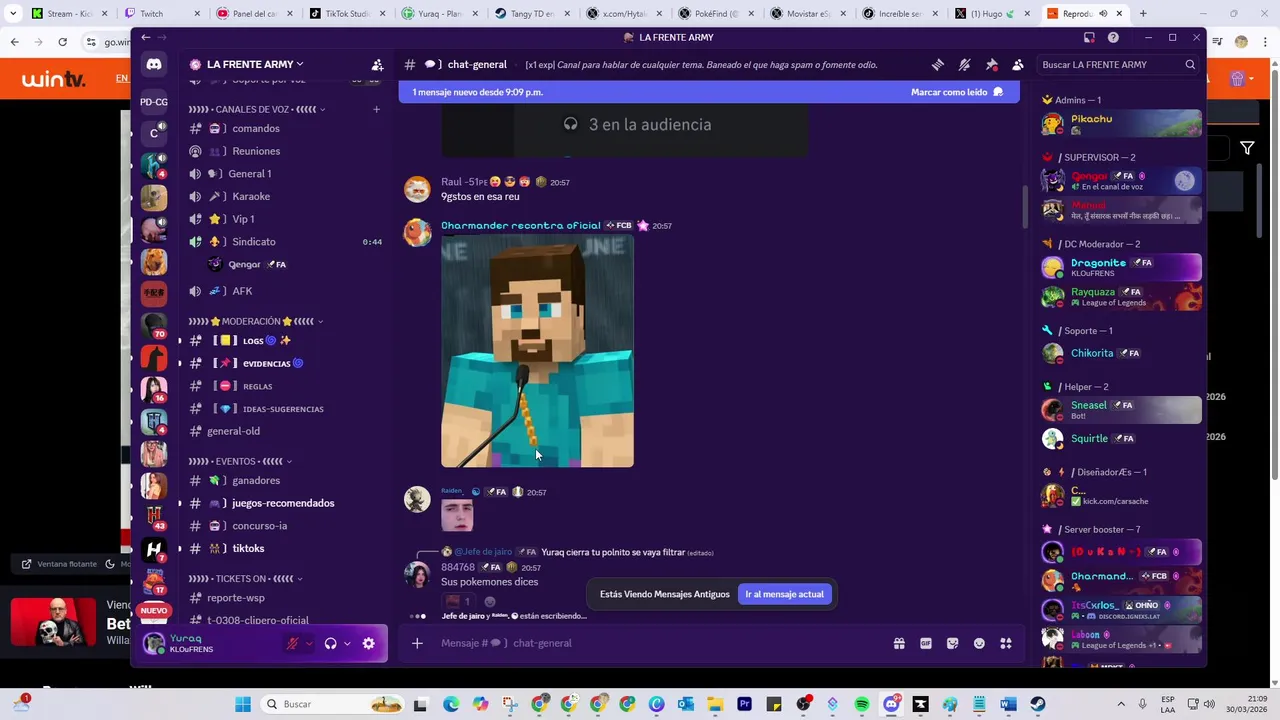This screenshot has width=1280, height=720.
Task: Open the gift Nitro icon in message bar
Action: (x=899, y=643)
